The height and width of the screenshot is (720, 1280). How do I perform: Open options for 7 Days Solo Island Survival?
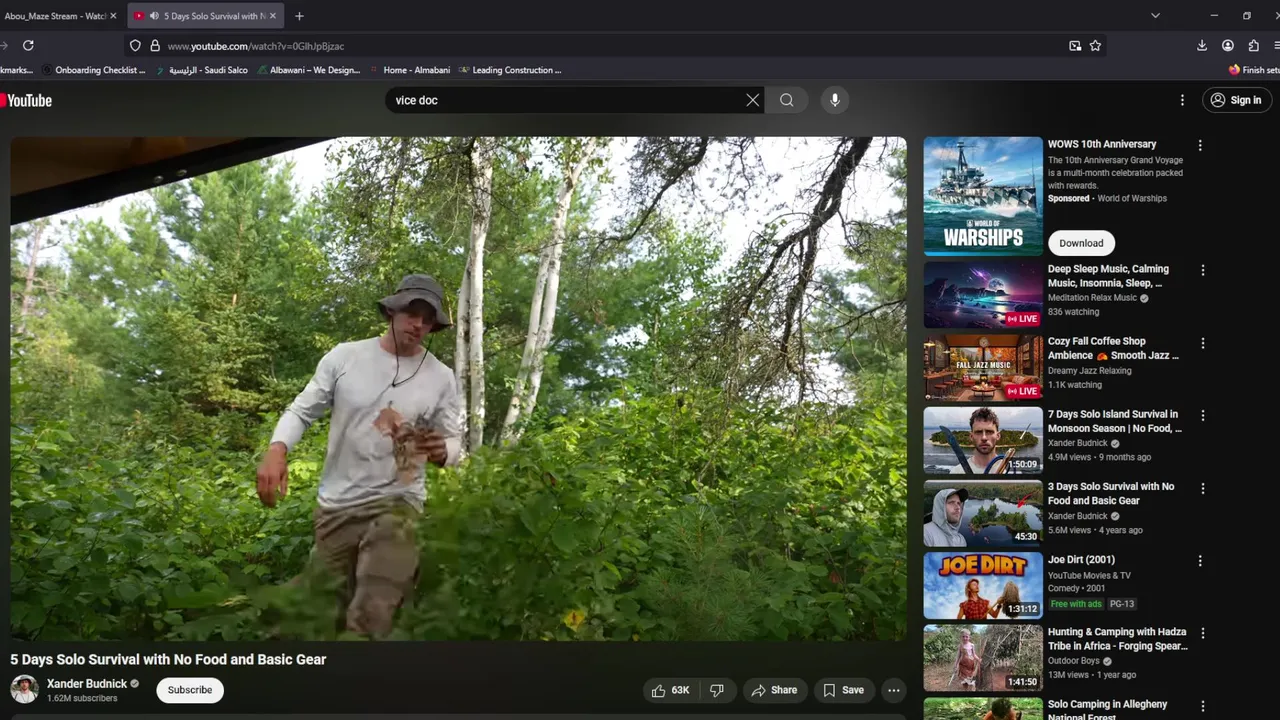pos(1202,415)
